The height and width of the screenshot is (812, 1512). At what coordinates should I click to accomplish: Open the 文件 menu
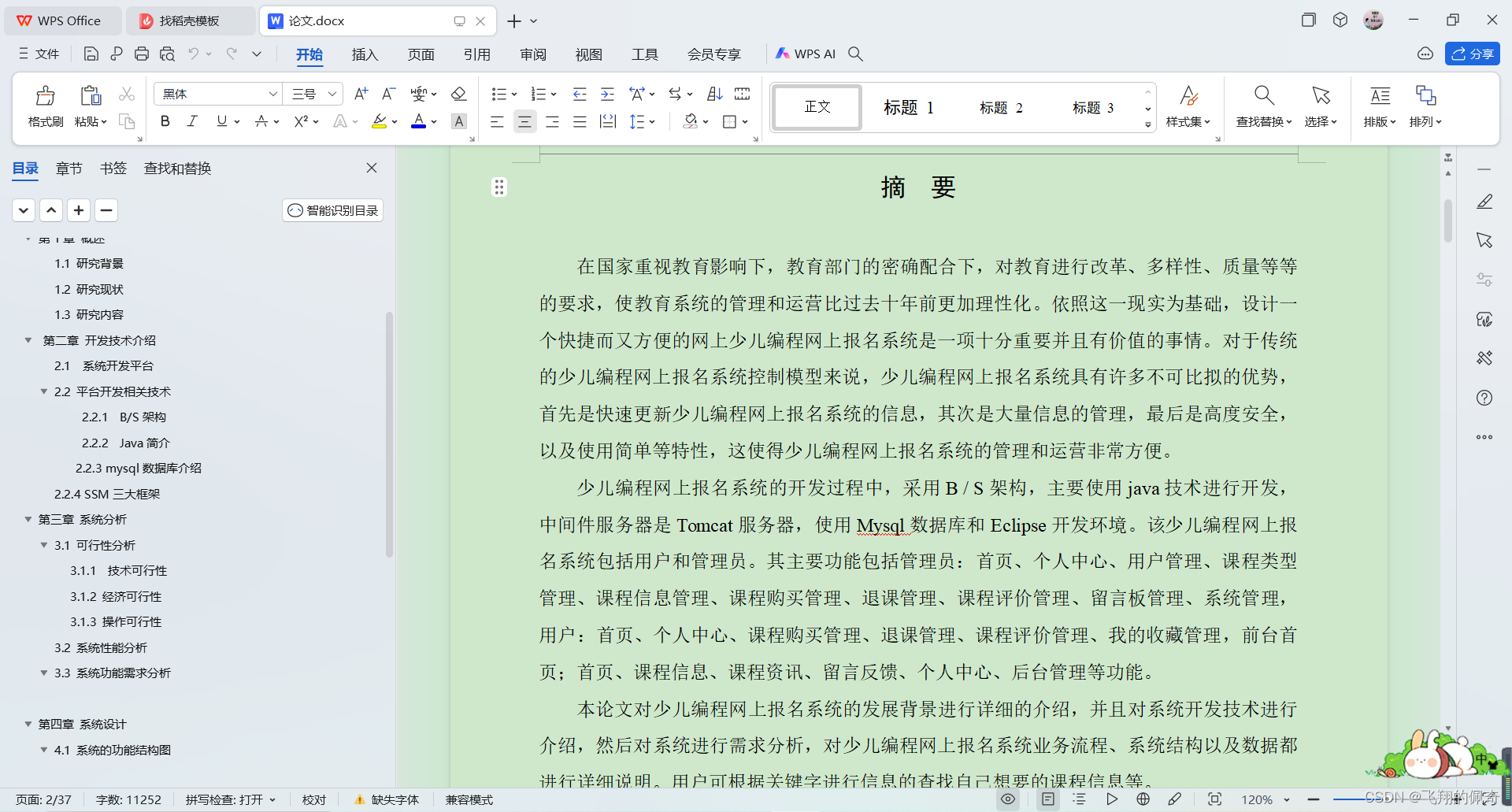(39, 54)
